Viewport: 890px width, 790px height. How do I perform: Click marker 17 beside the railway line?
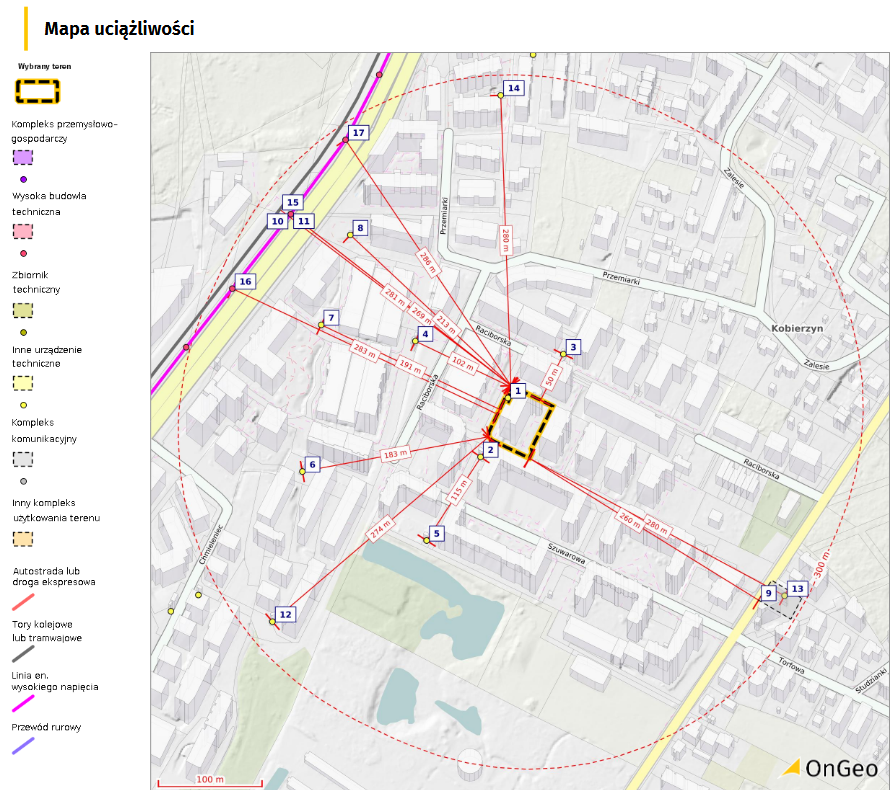(x=358, y=131)
